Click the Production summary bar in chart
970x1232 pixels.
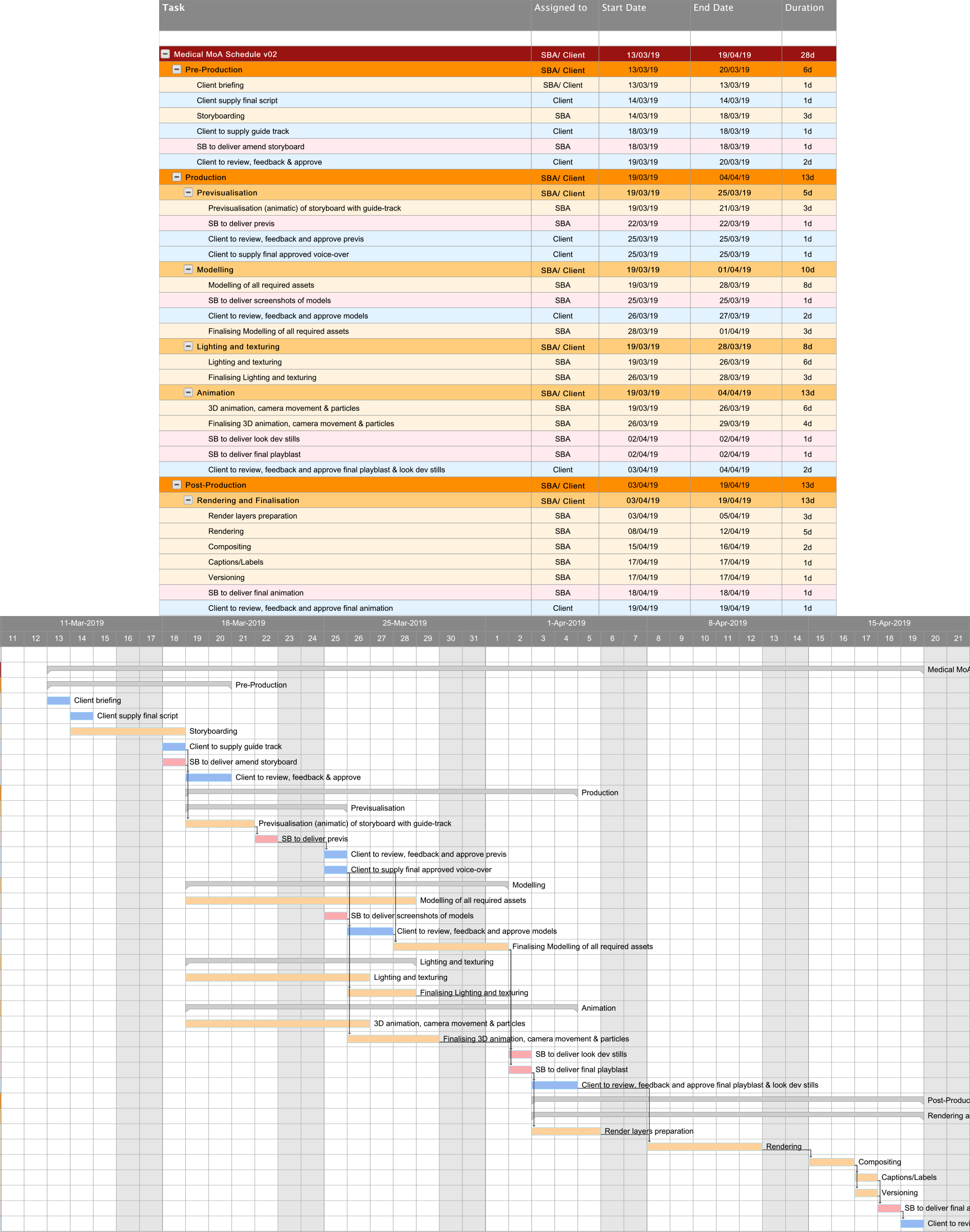382,791
